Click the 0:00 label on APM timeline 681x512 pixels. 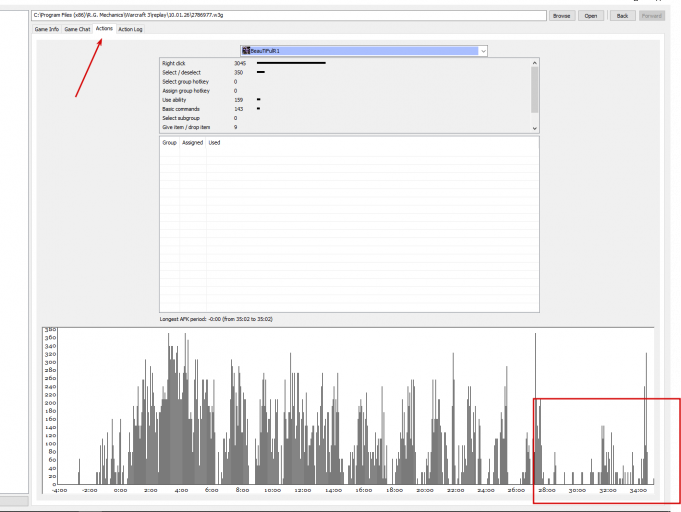120,490
